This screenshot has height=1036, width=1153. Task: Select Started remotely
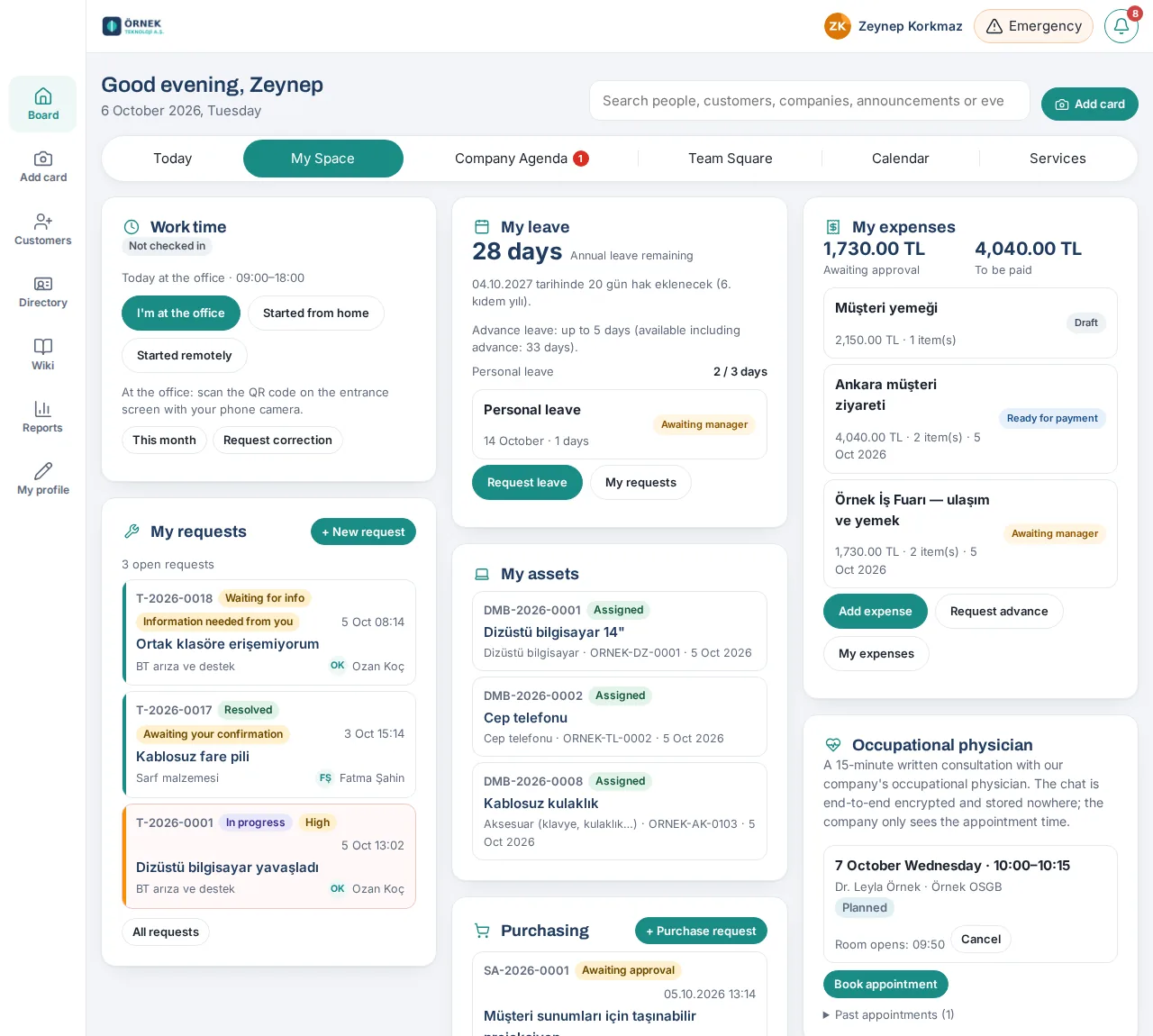pos(185,356)
